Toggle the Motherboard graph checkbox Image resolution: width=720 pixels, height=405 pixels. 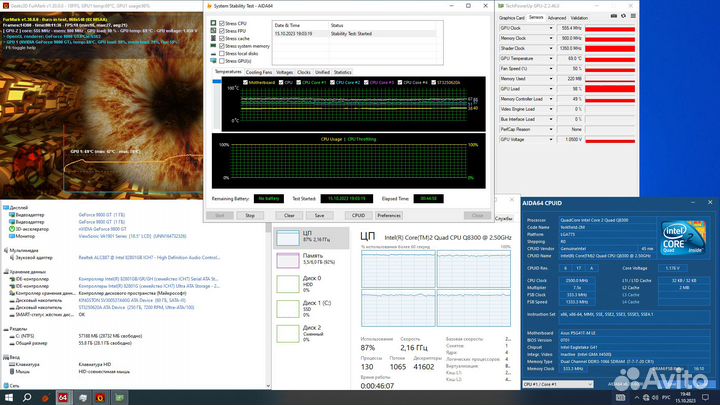245,83
